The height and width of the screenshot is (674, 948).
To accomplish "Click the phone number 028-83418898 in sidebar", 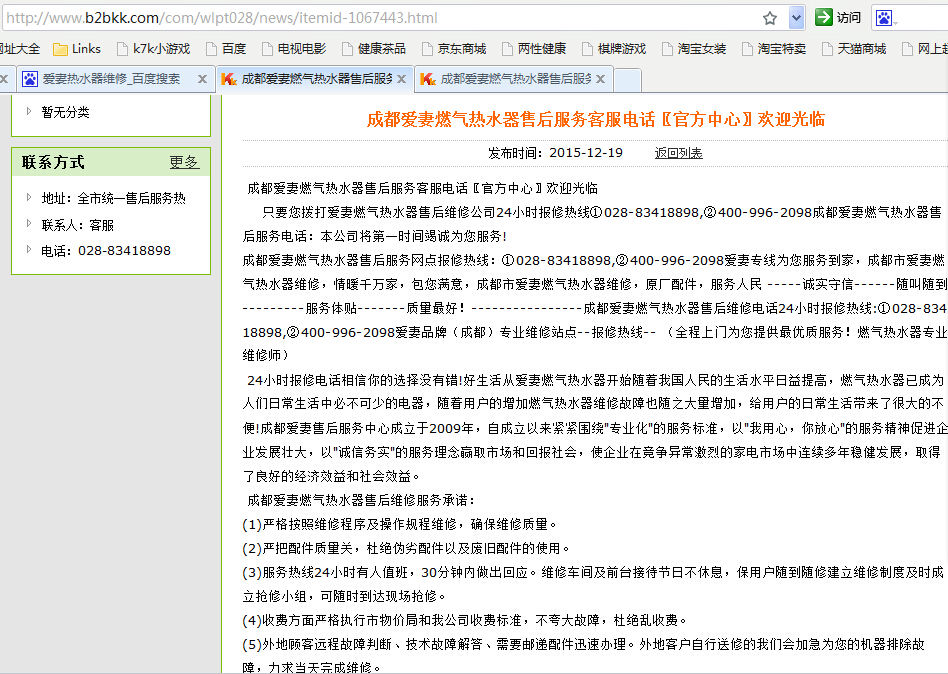I will coord(125,250).
